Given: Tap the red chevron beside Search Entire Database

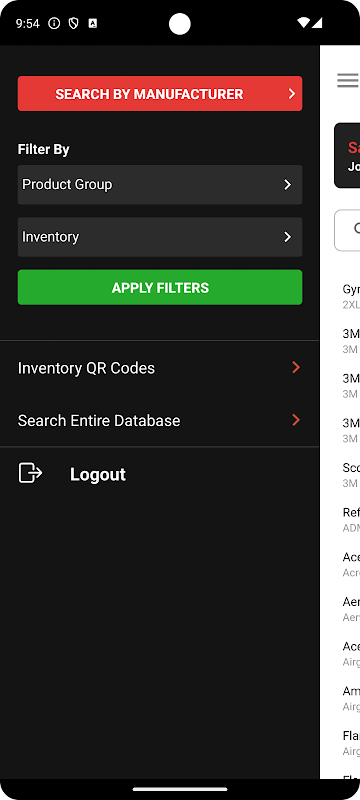Looking at the screenshot, I should [296, 420].
